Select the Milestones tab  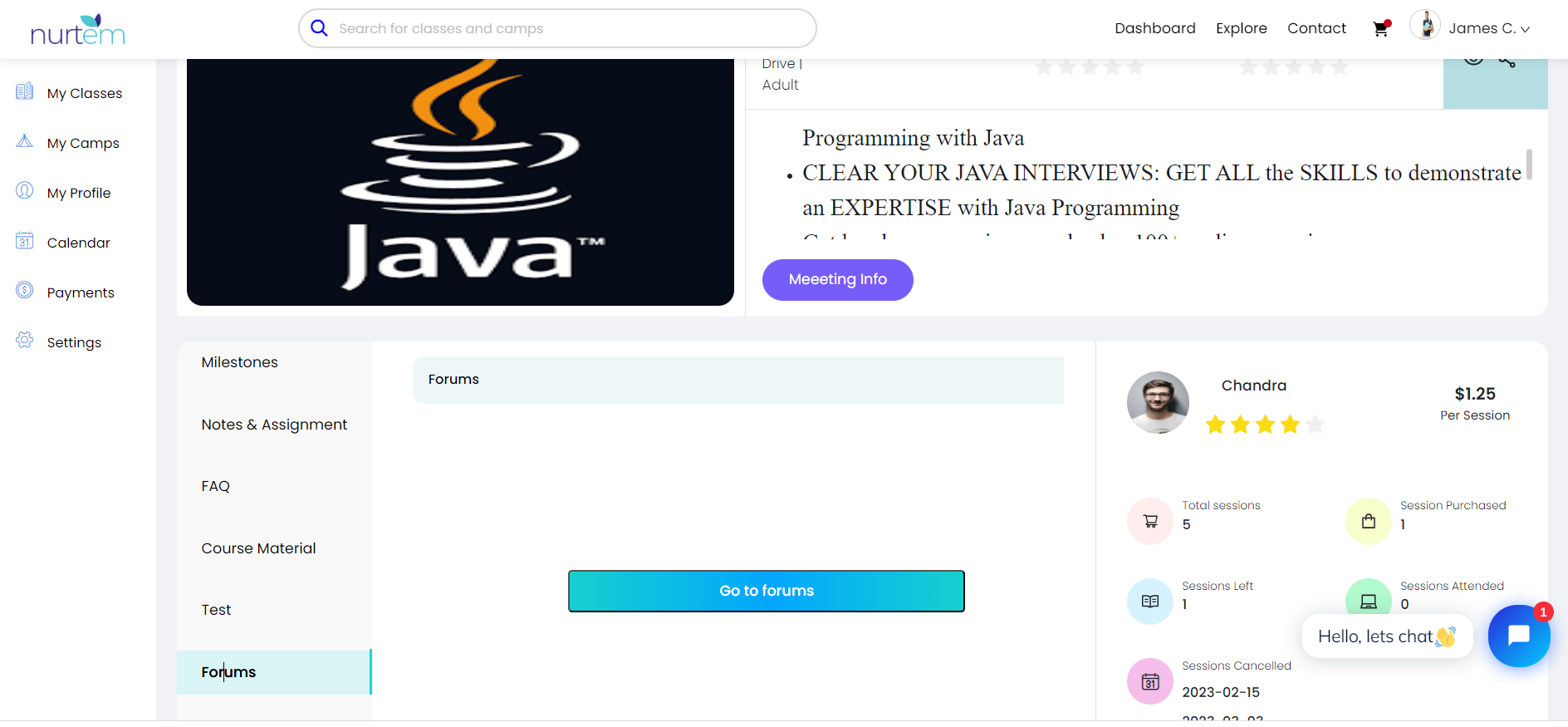tap(239, 362)
